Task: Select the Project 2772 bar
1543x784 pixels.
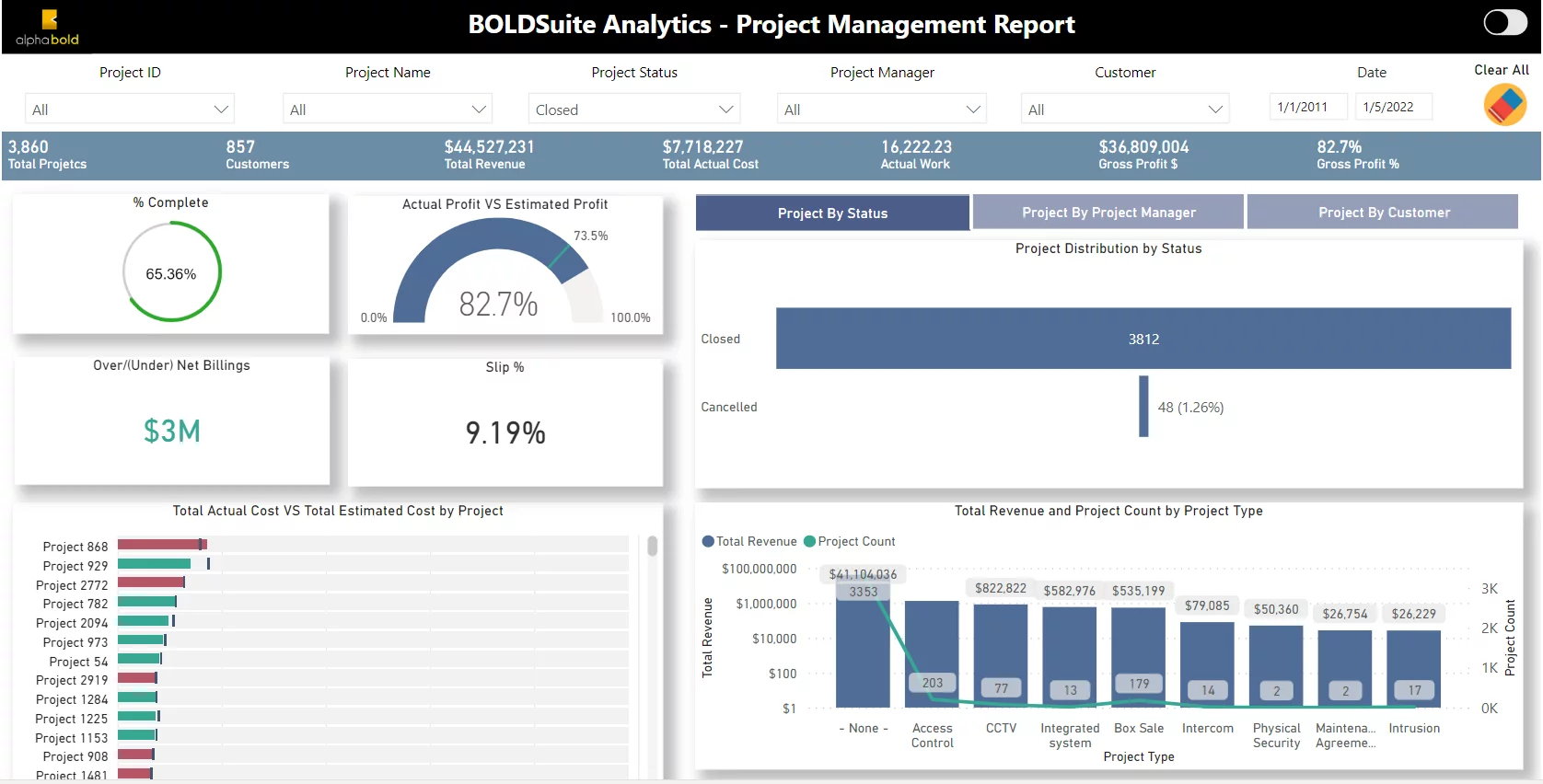Action: [x=151, y=582]
